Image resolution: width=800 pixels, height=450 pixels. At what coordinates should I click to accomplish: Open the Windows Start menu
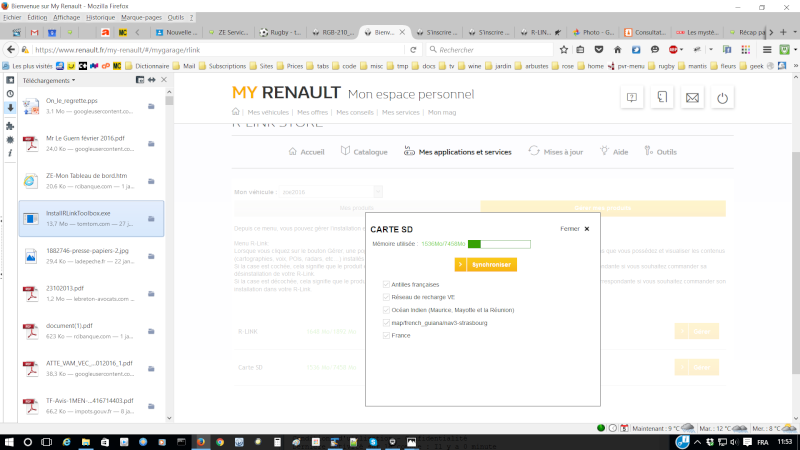tap(9, 442)
